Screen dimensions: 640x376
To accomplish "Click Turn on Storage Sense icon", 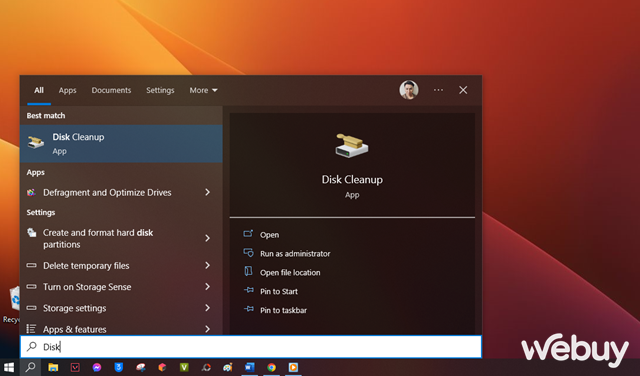I will (x=31, y=287).
